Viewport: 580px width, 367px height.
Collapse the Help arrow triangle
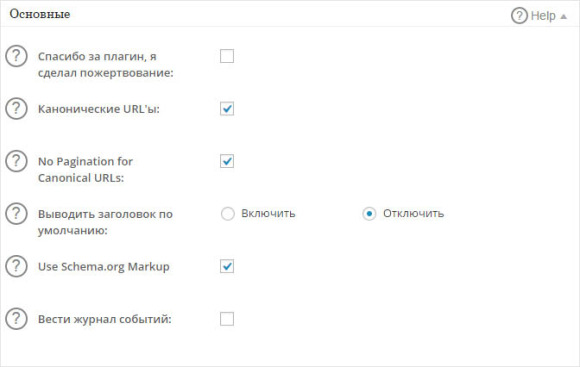[564, 16]
